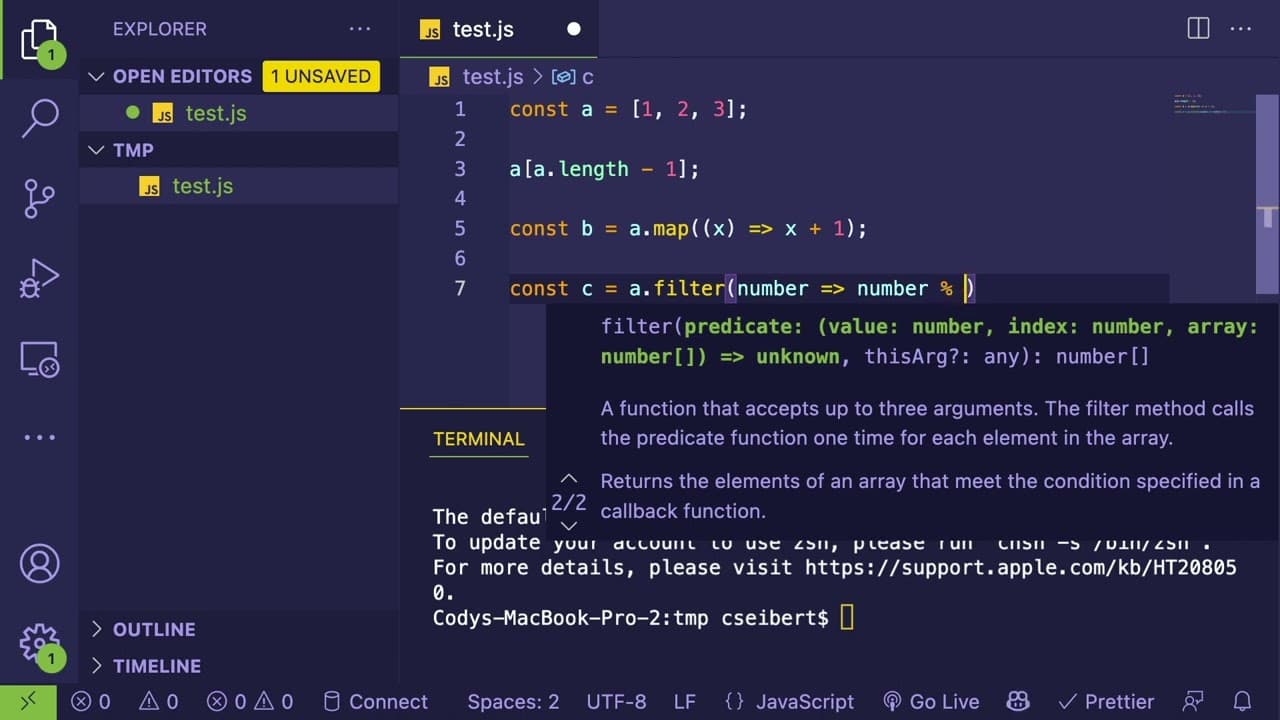Image resolution: width=1280 pixels, height=720 pixels.
Task: Collapse the TMP folder section
Action: tap(97, 150)
